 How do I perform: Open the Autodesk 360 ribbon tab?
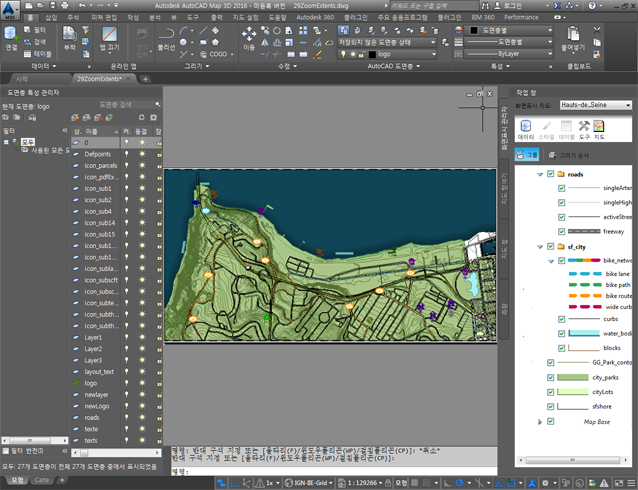click(315, 17)
